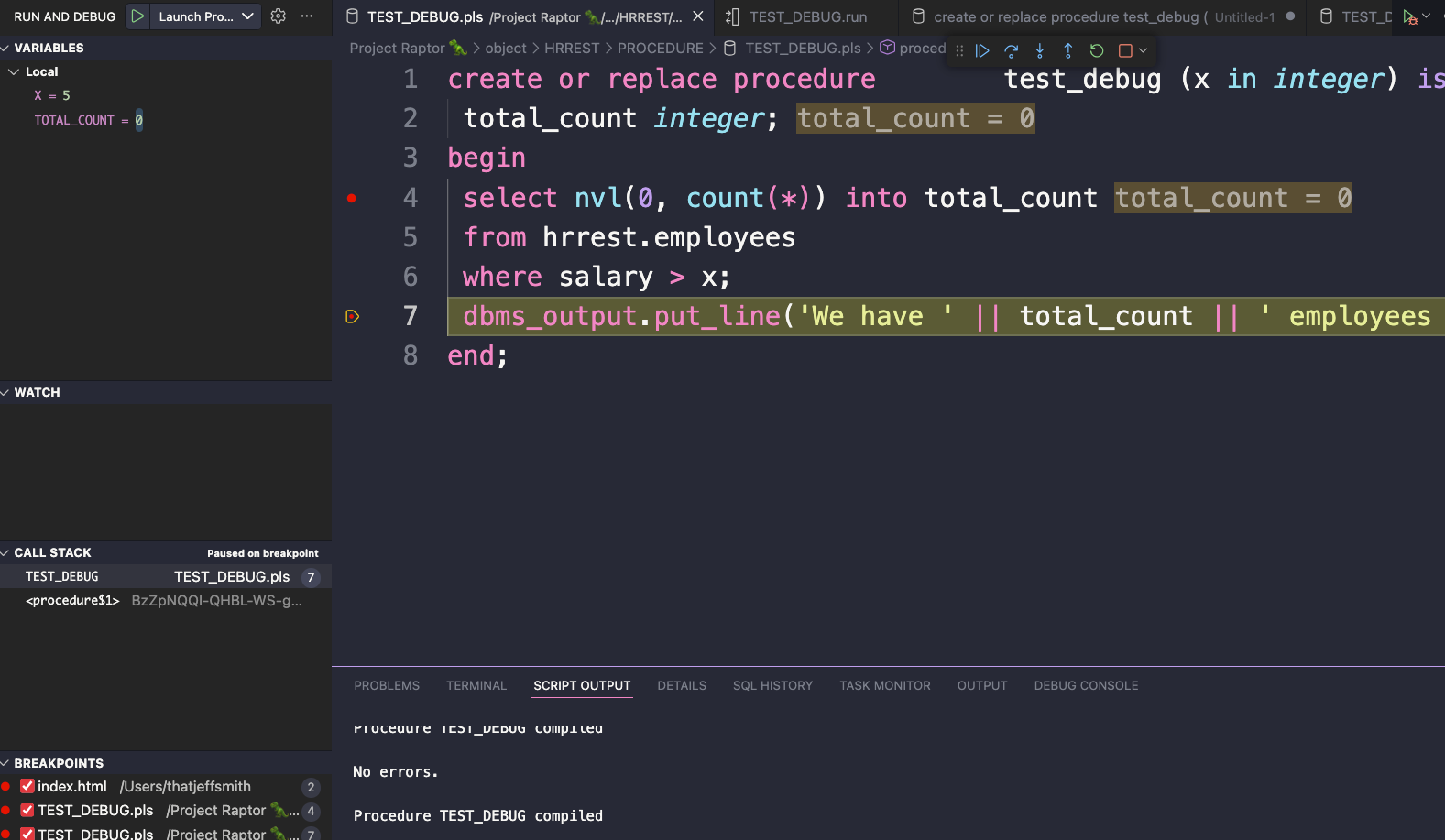Image resolution: width=1445 pixels, height=840 pixels.
Task: Uncheck the index.html breakpoint checkbox
Action: click(x=27, y=786)
